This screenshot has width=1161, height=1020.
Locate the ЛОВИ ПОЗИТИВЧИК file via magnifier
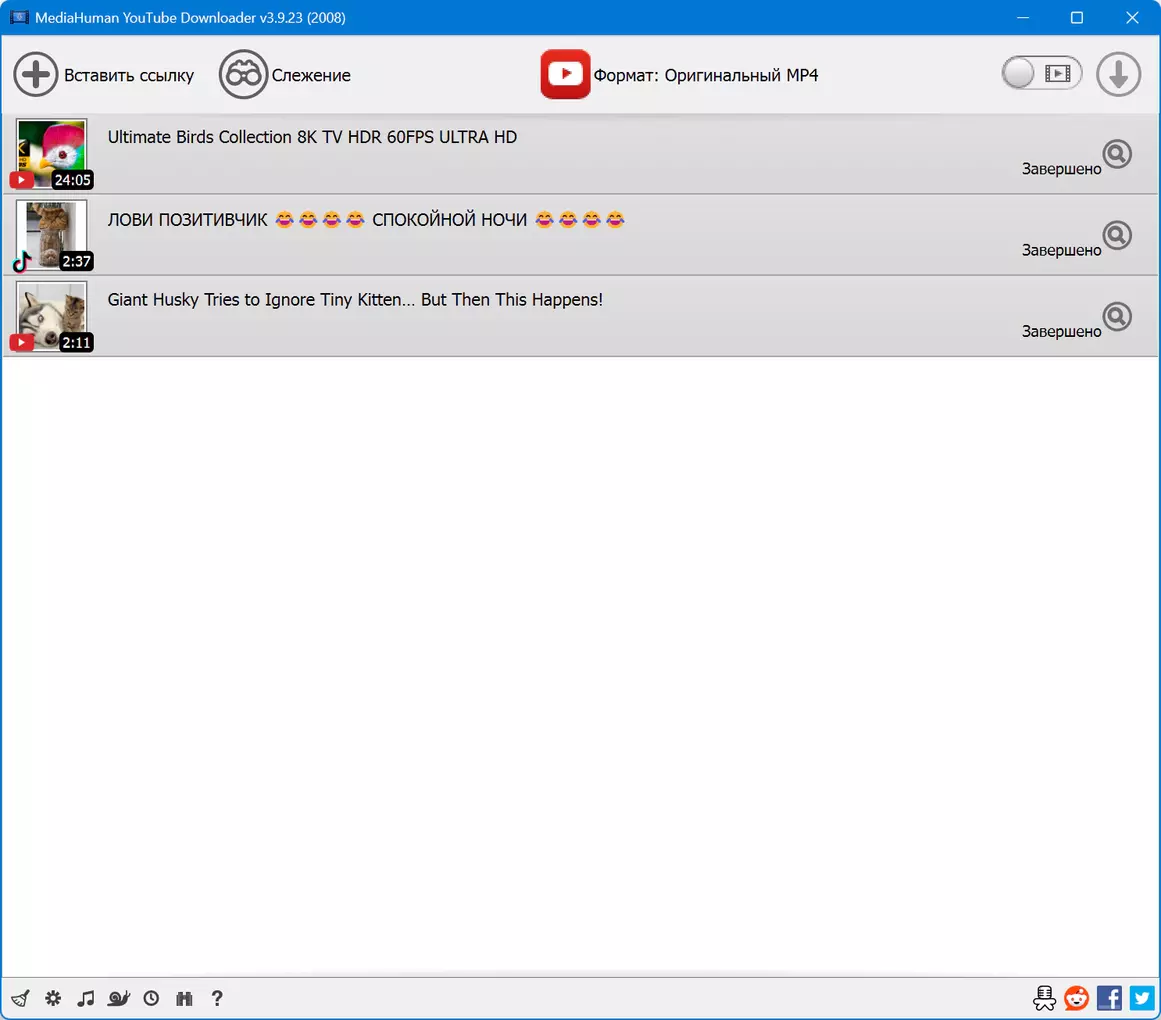(1117, 235)
